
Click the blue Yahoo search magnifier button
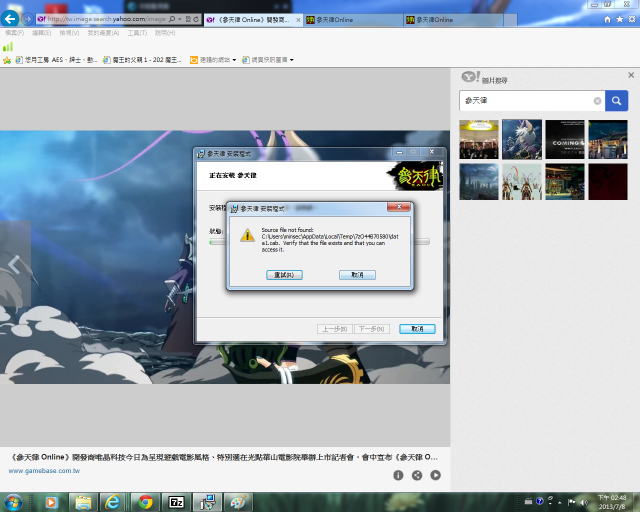click(616, 100)
